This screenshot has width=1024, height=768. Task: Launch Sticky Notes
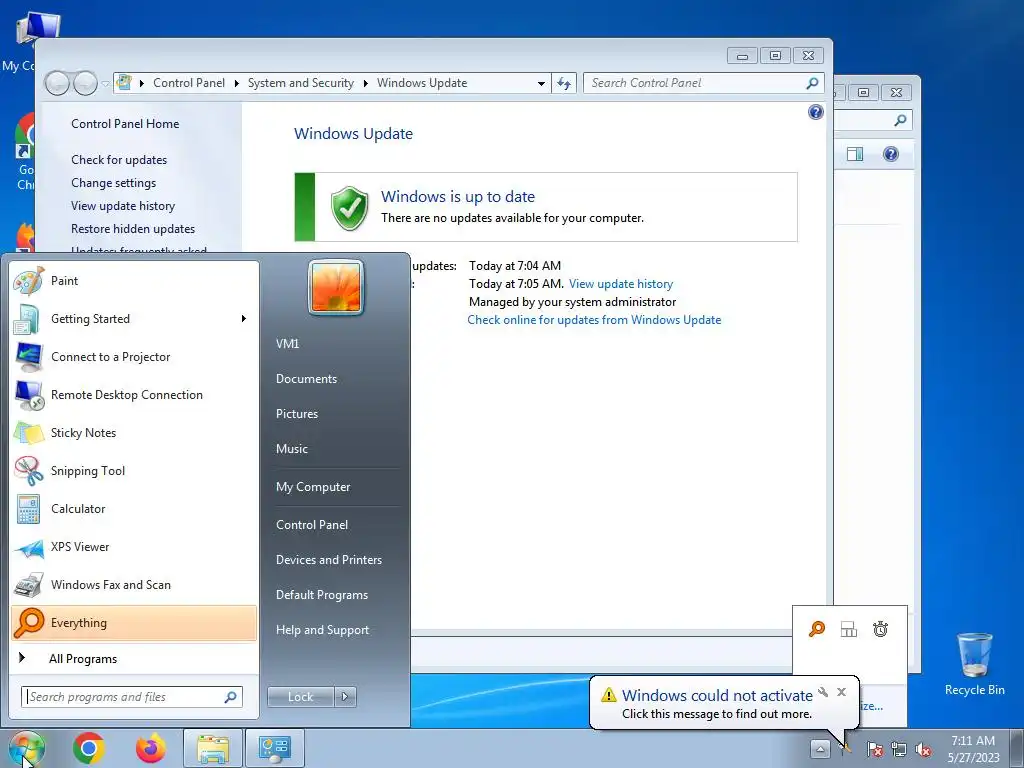tap(134, 432)
